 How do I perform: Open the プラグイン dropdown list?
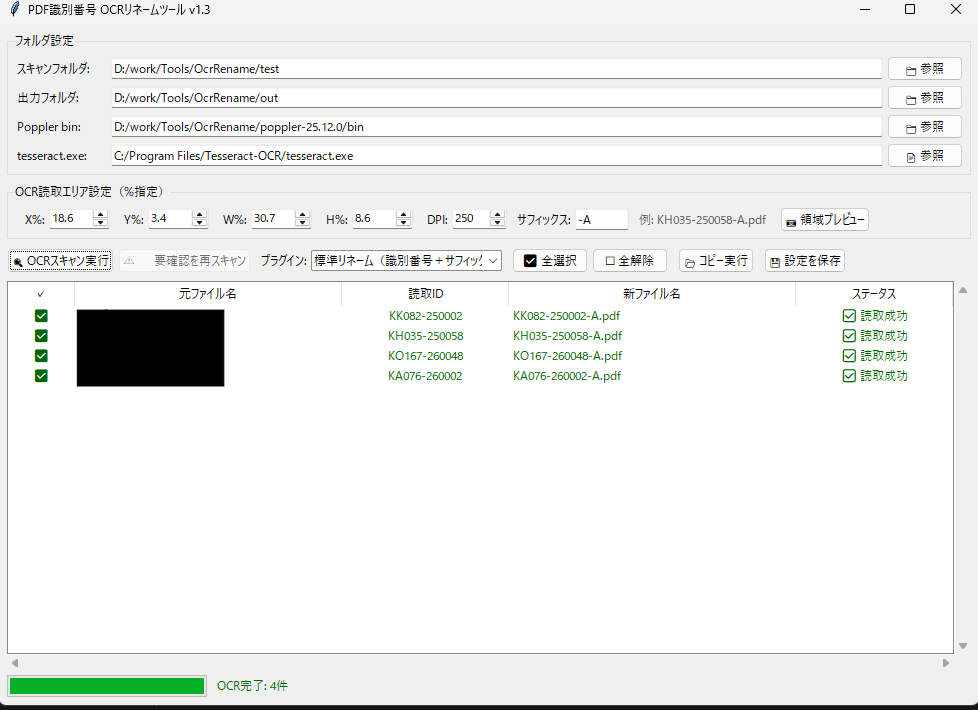(x=406, y=261)
